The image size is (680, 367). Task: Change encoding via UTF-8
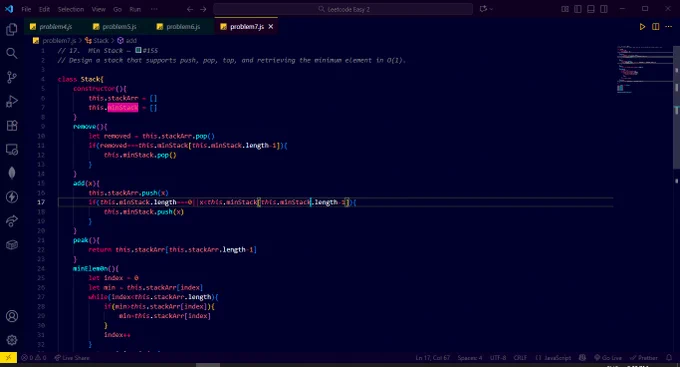(498, 358)
